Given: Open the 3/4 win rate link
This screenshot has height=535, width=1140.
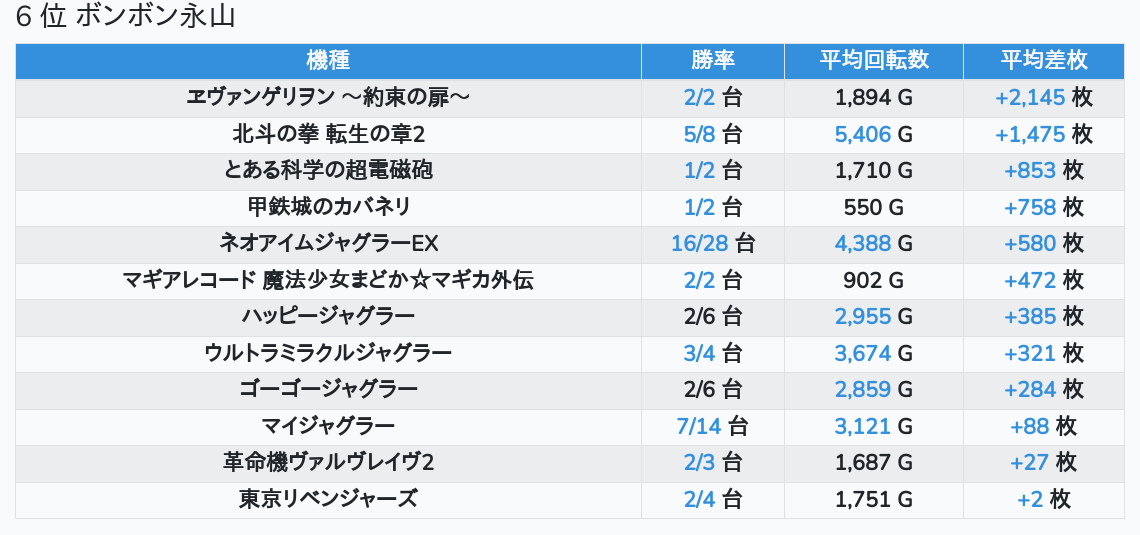Looking at the screenshot, I should pyautogui.click(x=700, y=353).
